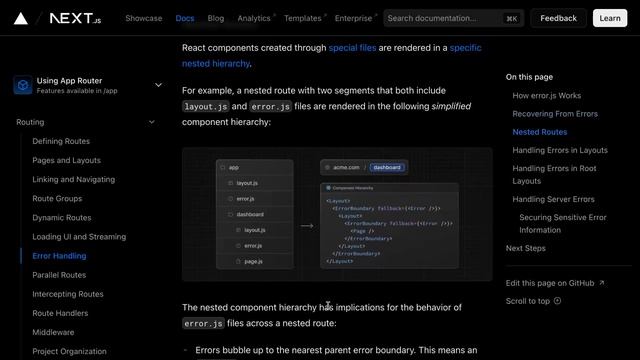Select the Docs navigation item
Image resolution: width=640 pixels, height=360 pixels.
coord(185,18)
